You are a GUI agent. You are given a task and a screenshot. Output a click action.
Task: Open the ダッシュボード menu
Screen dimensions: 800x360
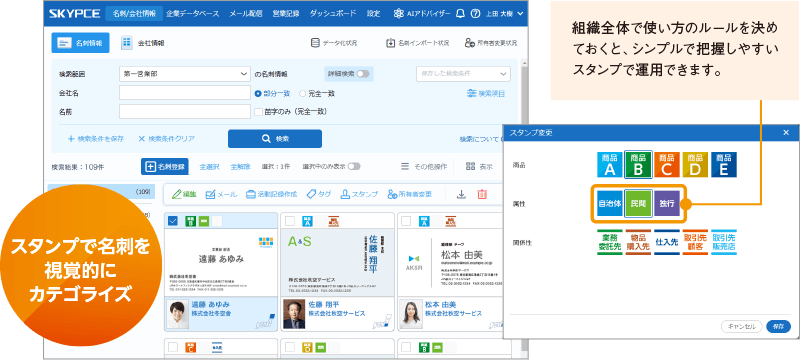pos(333,14)
